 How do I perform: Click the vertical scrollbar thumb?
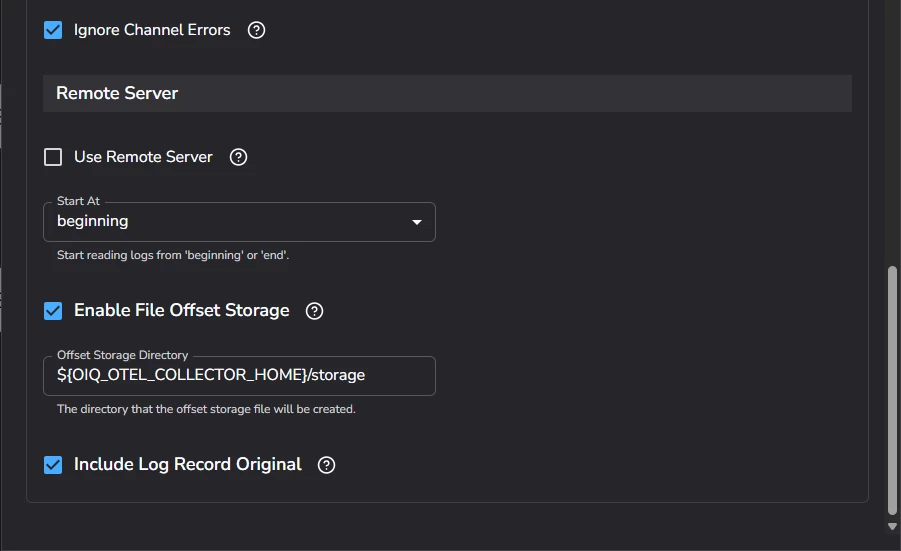892,390
